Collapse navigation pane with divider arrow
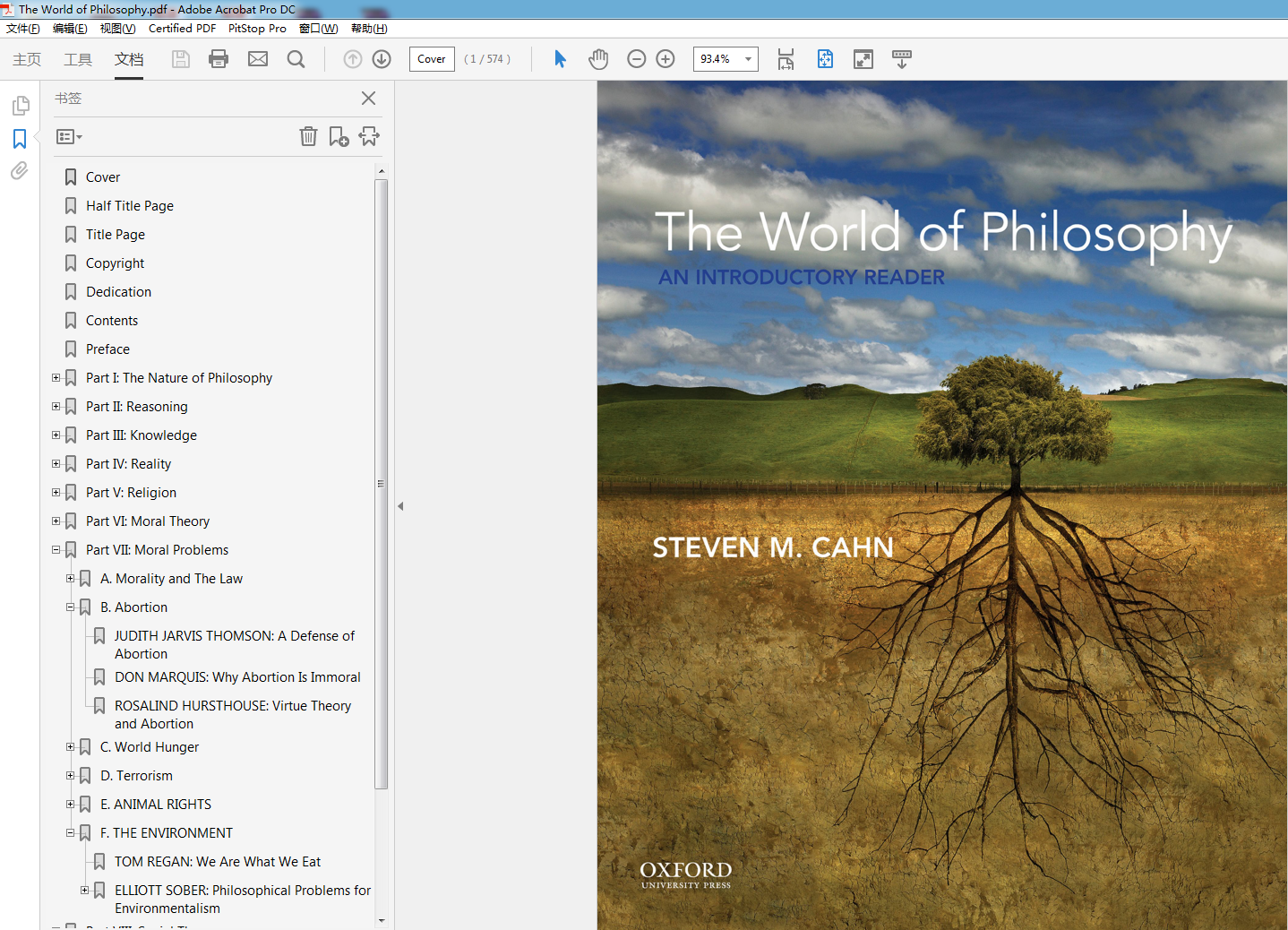1288x930 pixels. (400, 506)
